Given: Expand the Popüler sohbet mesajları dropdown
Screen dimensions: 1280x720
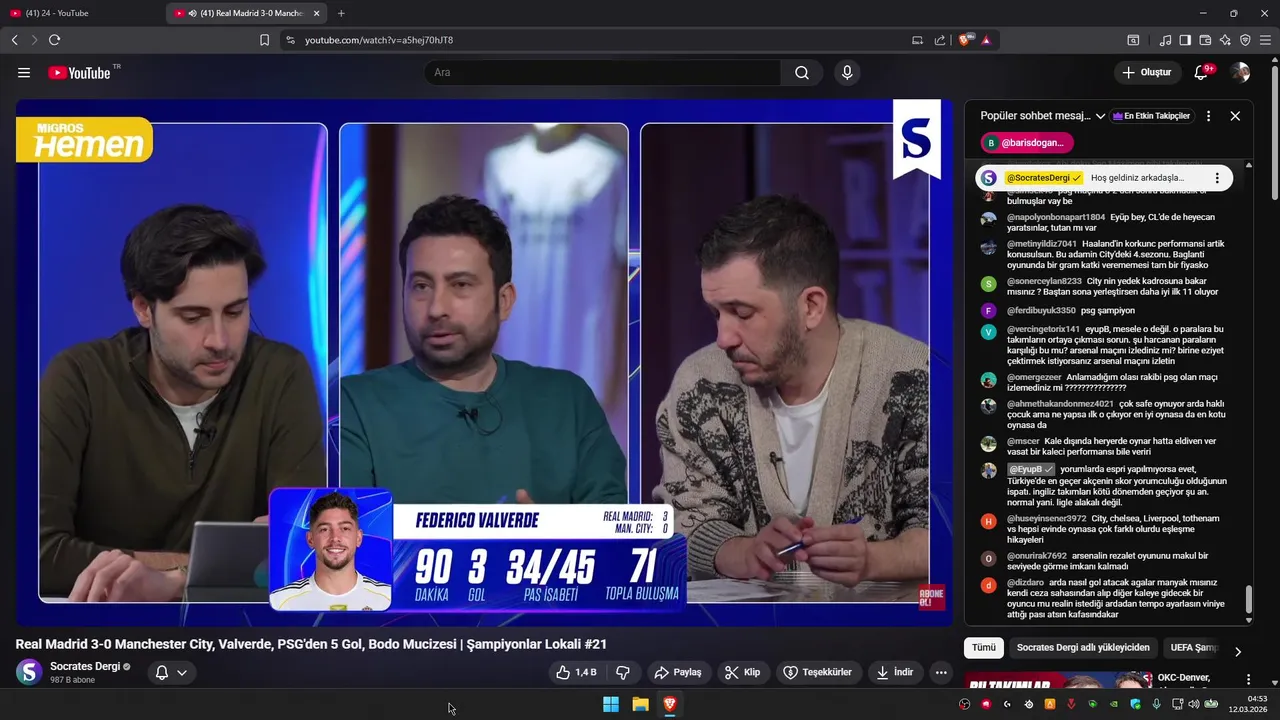Looking at the screenshot, I should (x=1042, y=116).
